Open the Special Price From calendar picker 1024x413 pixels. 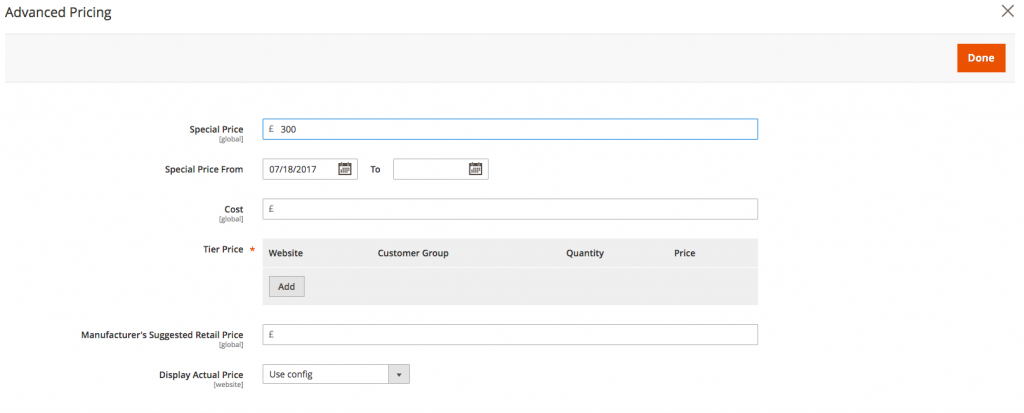coord(344,169)
